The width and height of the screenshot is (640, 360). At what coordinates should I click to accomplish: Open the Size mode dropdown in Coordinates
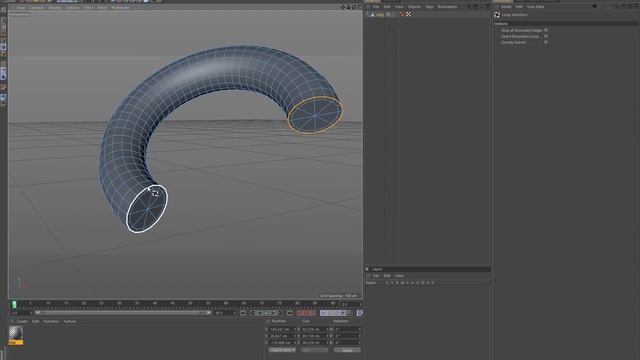point(314,350)
